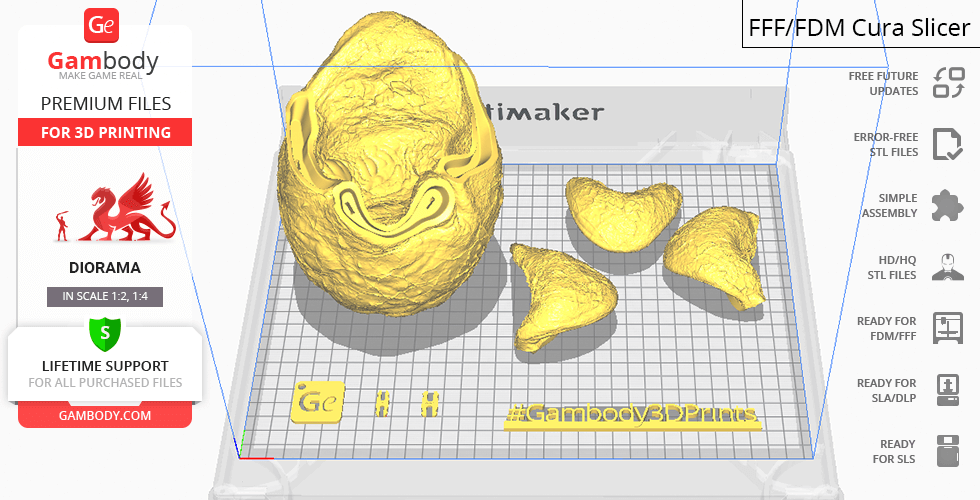
Task: Click the Gambody 'Ge' red logo
Action: pyautogui.click(x=104, y=25)
